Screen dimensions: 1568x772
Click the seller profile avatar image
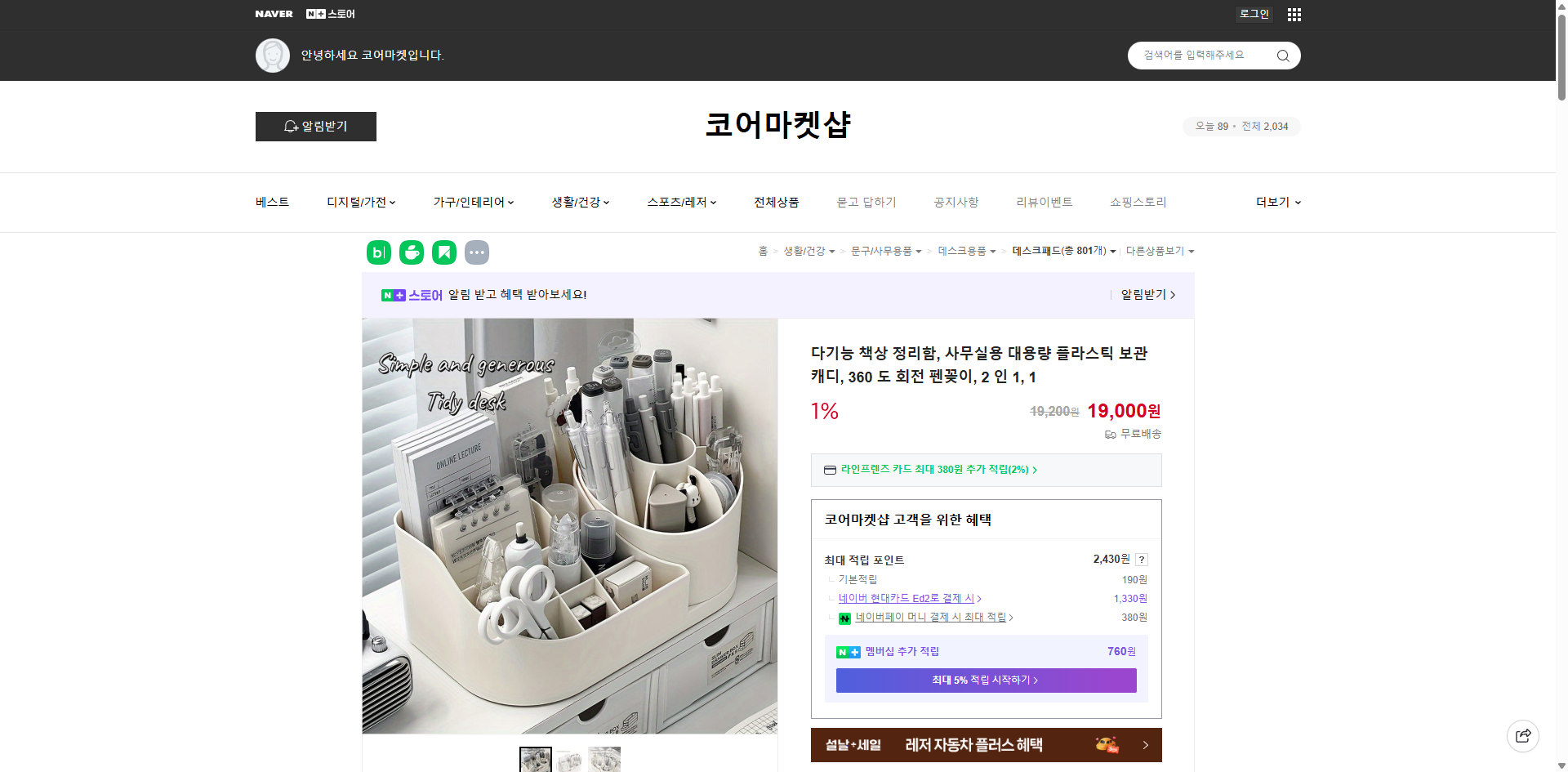click(x=273, y=55)
